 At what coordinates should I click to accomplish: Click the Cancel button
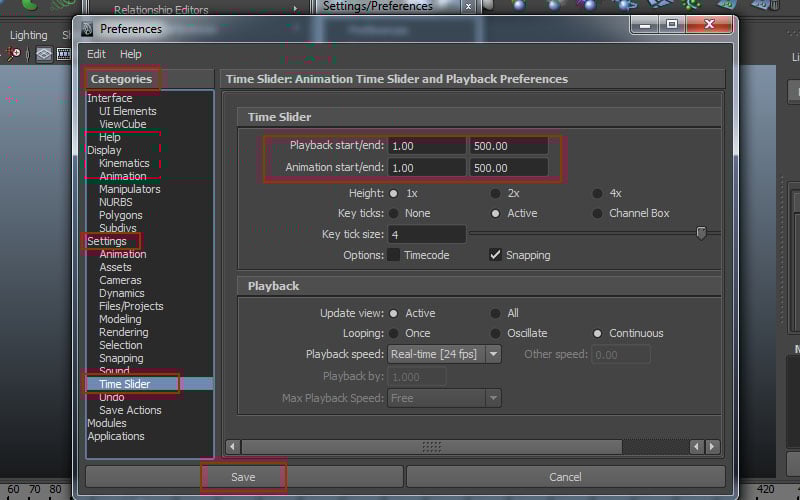point(565,477)
